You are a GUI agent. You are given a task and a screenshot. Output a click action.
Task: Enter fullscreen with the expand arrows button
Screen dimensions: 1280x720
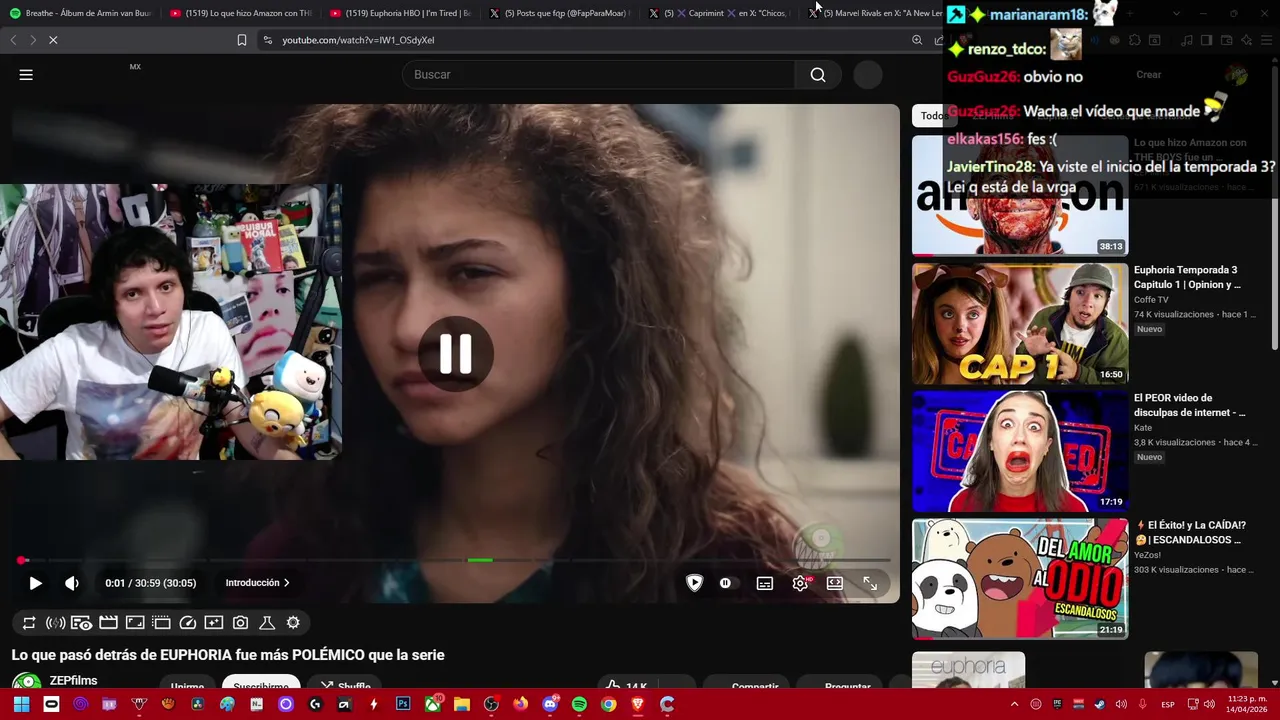coord(870,583)
